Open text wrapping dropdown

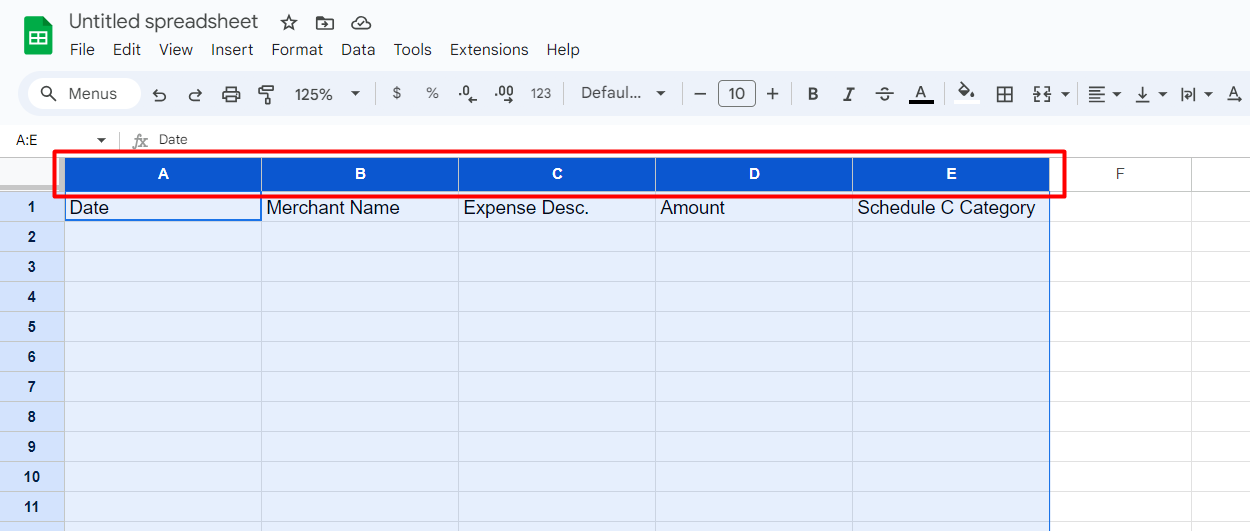(1196, 94)
